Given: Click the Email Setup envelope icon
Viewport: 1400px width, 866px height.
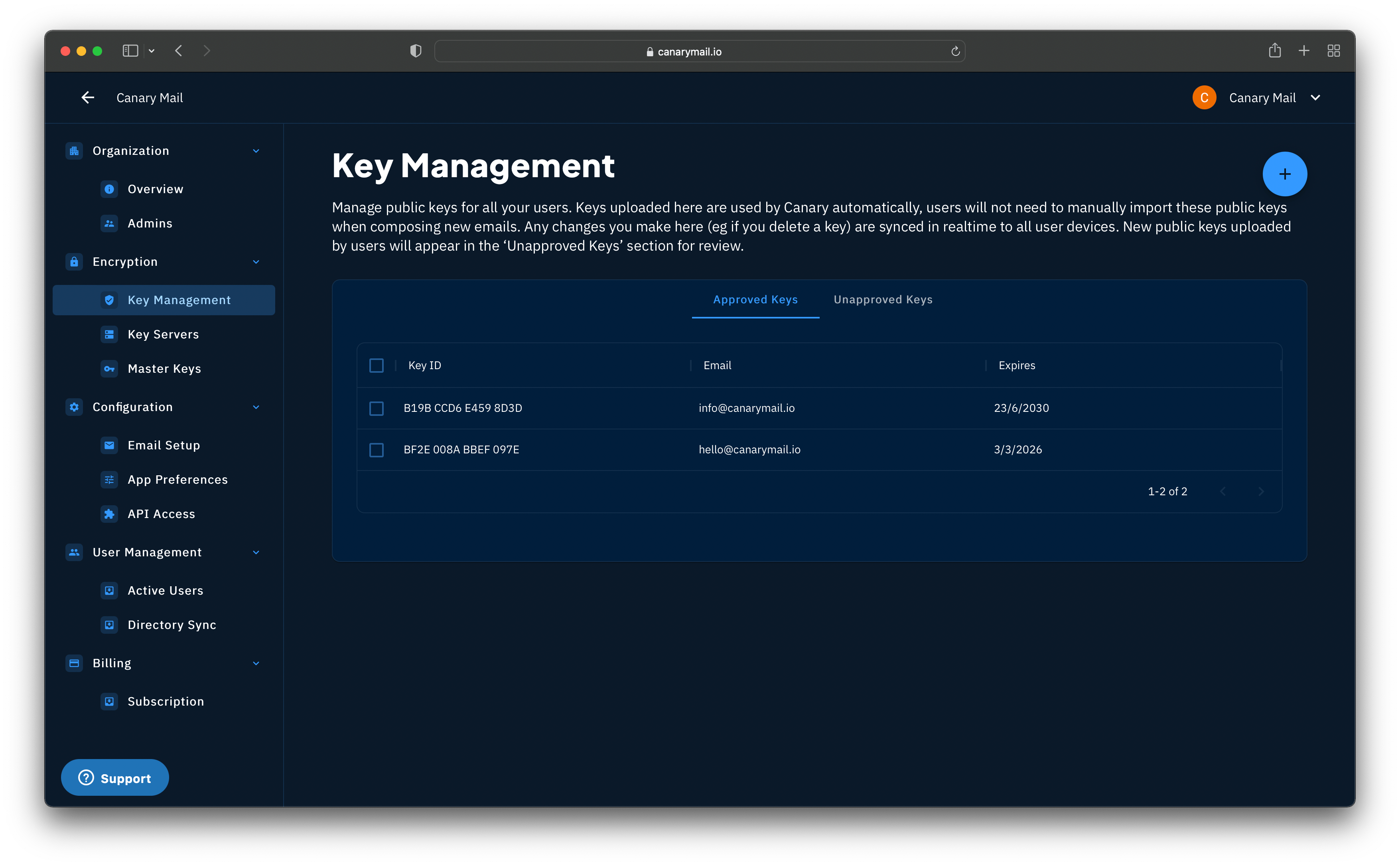Looking at the screenshot, I should tap(109, 445).
